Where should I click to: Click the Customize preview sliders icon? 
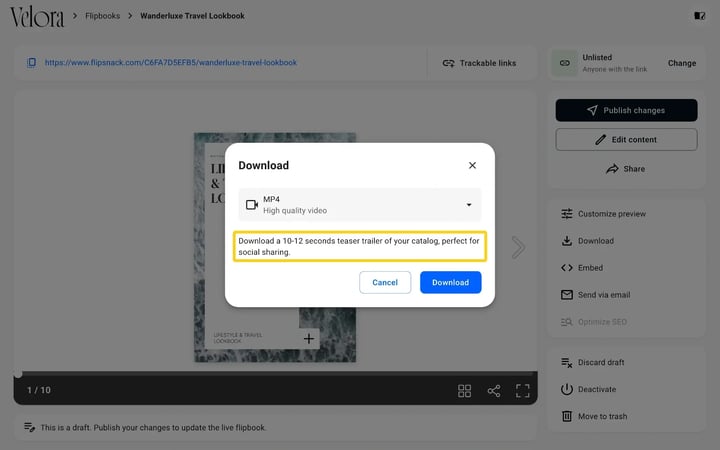567,214
